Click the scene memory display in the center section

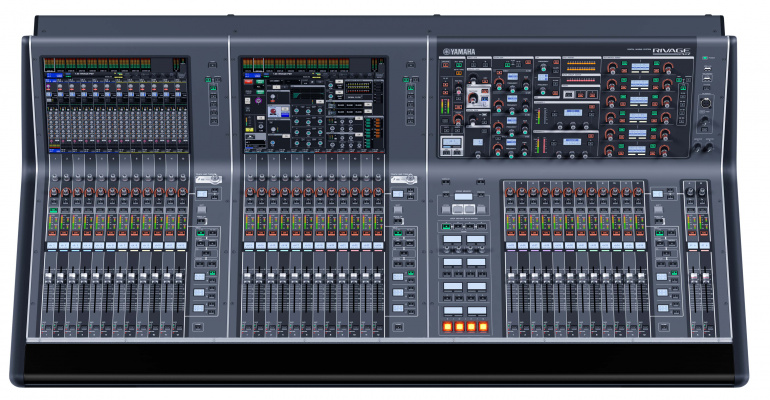(463, 197)
